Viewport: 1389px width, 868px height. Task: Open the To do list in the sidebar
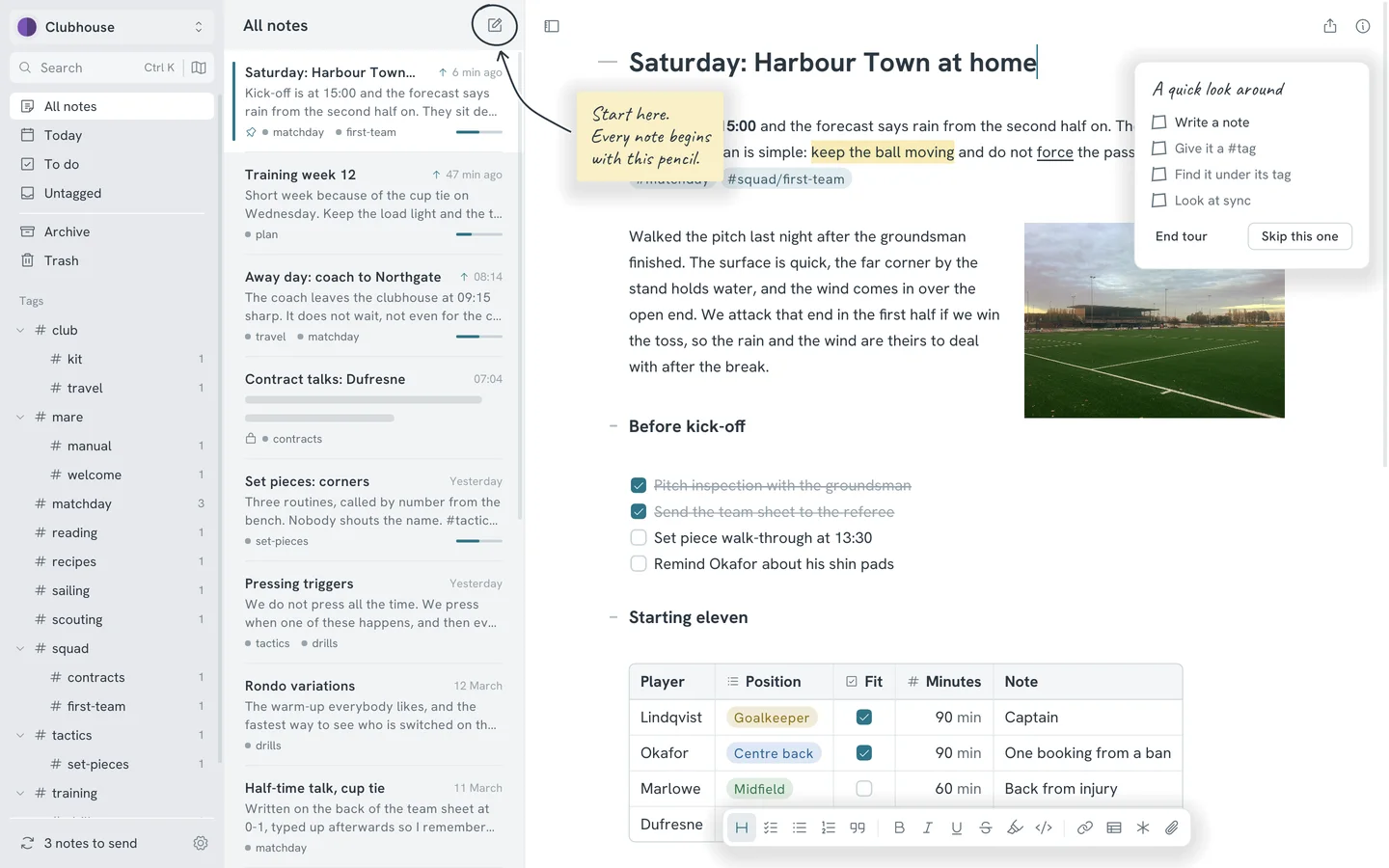pos(112,164)
